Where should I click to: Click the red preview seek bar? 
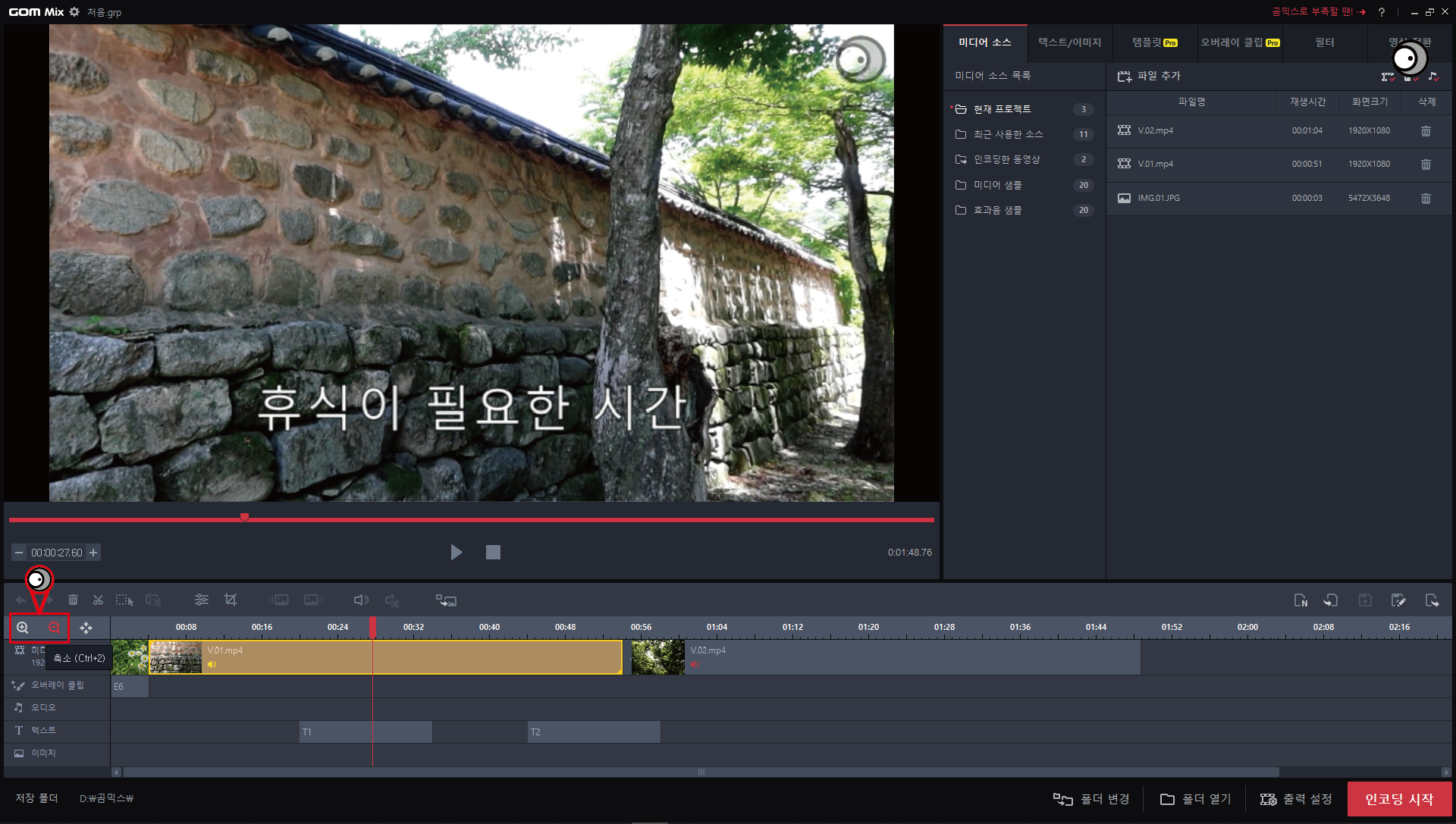pyautogui.click(x=531, y=520)
